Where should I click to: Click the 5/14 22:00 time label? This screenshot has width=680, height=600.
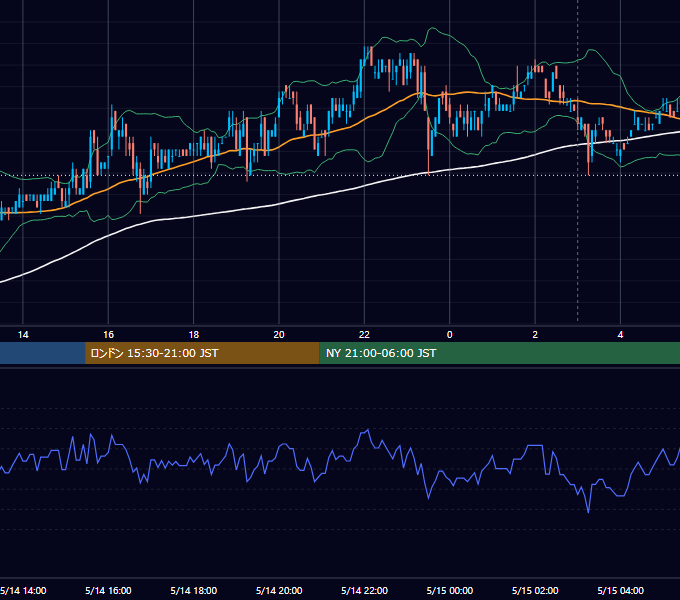pos(364,590)
